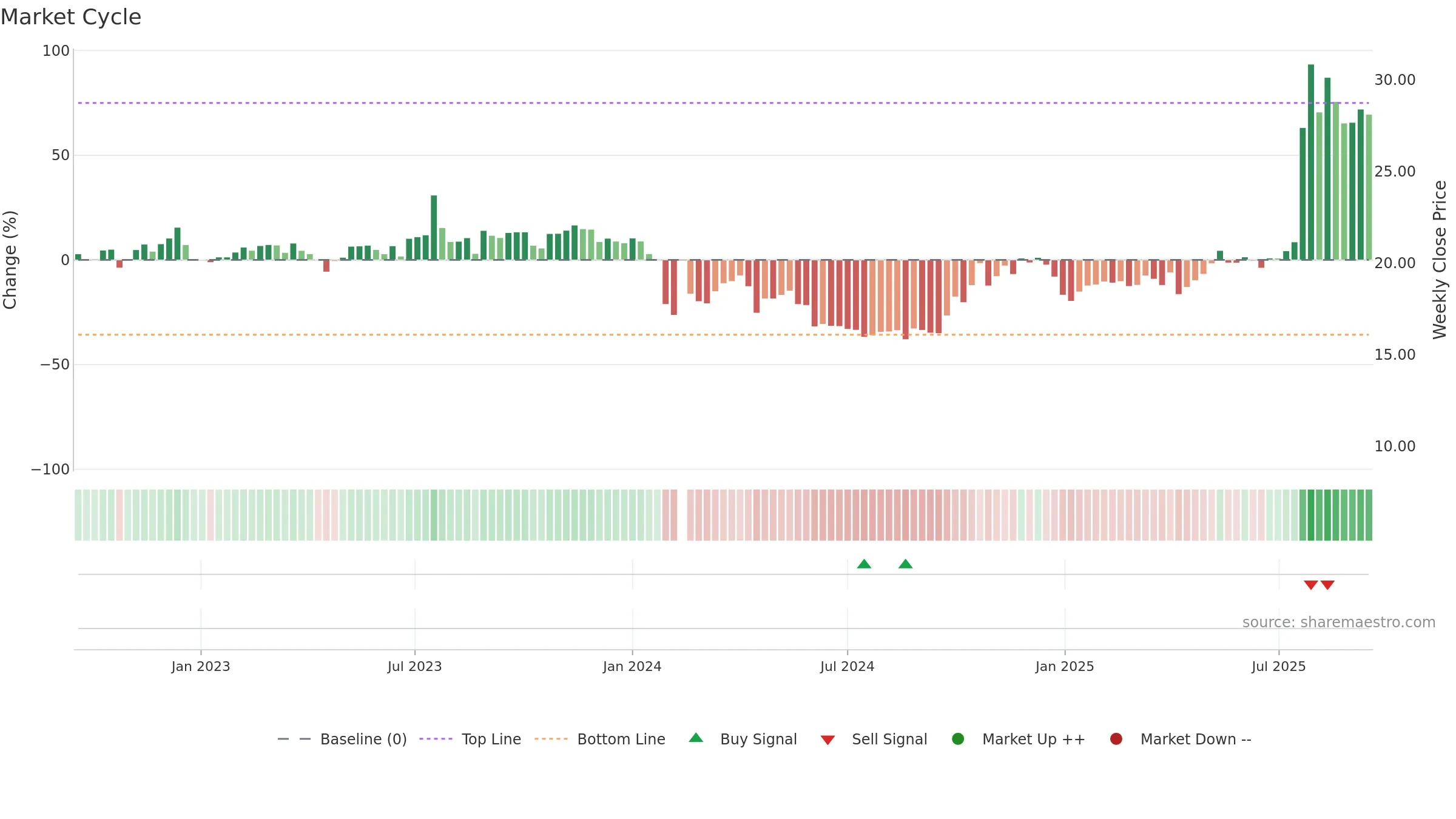Viewport: 1456px width, 819px height.
Task: Click the tallest green bar near 93 percent
Action: tap(1311, 162)
